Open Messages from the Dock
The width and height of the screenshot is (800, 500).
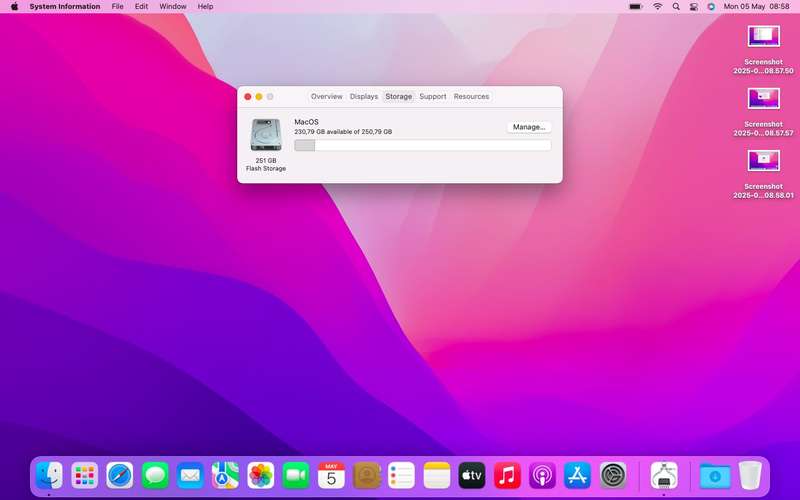coord(155,476)
